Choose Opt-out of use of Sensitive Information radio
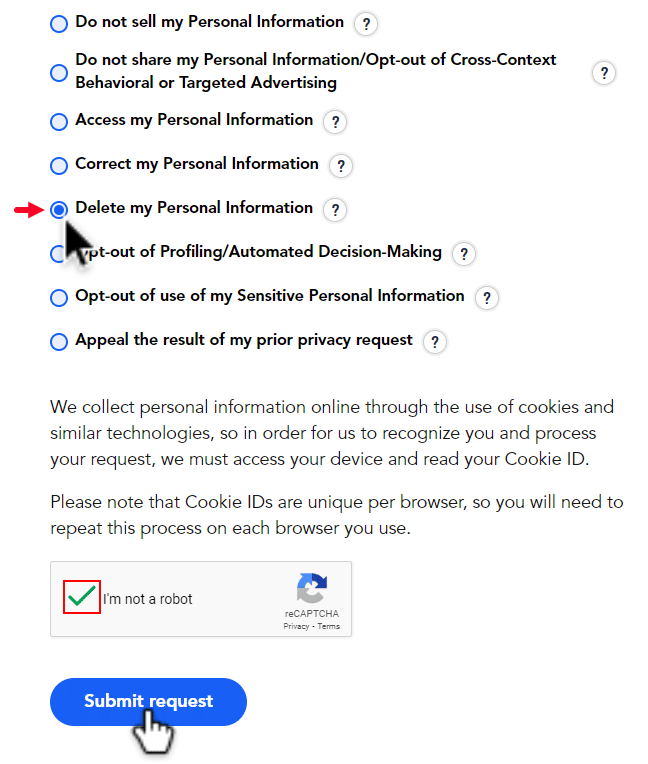Screen dimensions: 648x764 59,298
